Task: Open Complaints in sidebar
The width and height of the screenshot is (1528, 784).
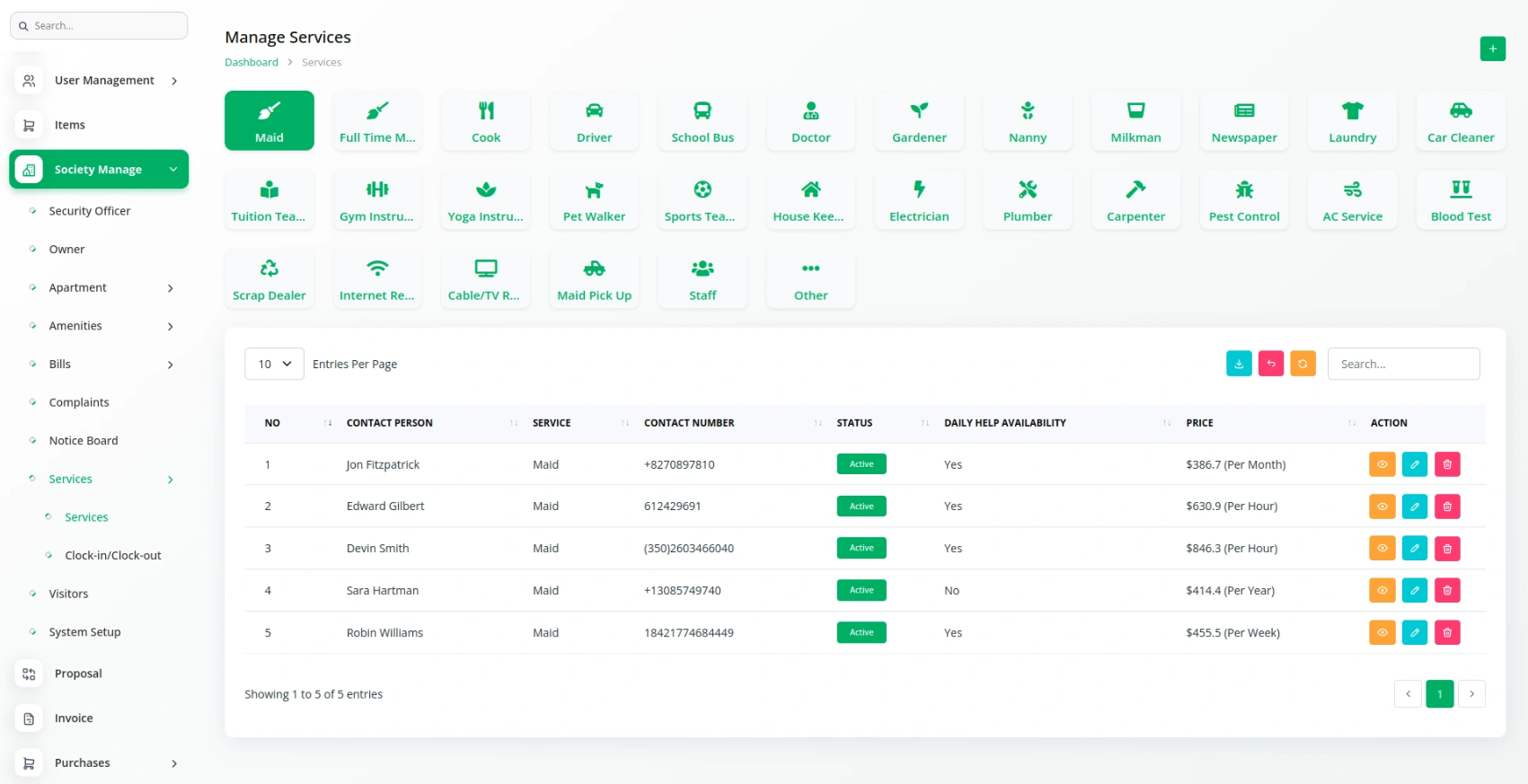Action: tap(79, 402)
